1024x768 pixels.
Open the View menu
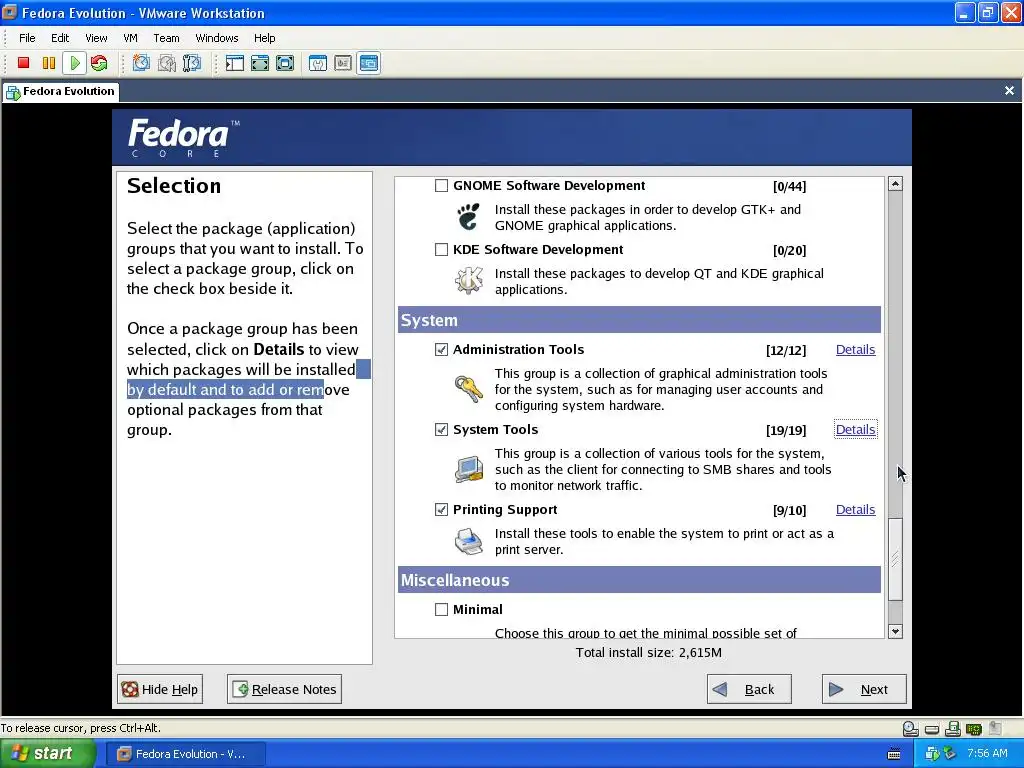96,38
